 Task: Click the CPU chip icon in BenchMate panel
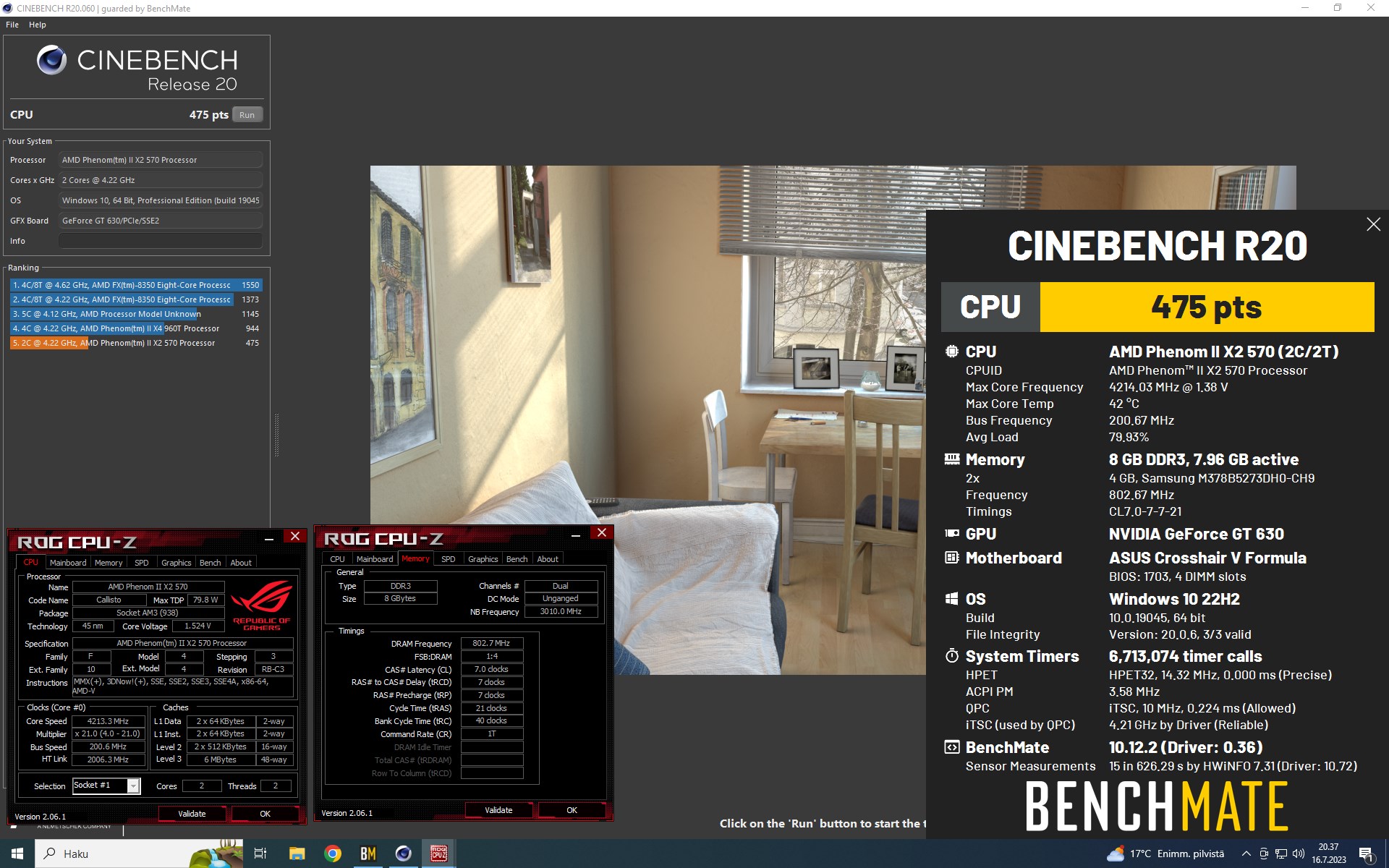point(952,352)
